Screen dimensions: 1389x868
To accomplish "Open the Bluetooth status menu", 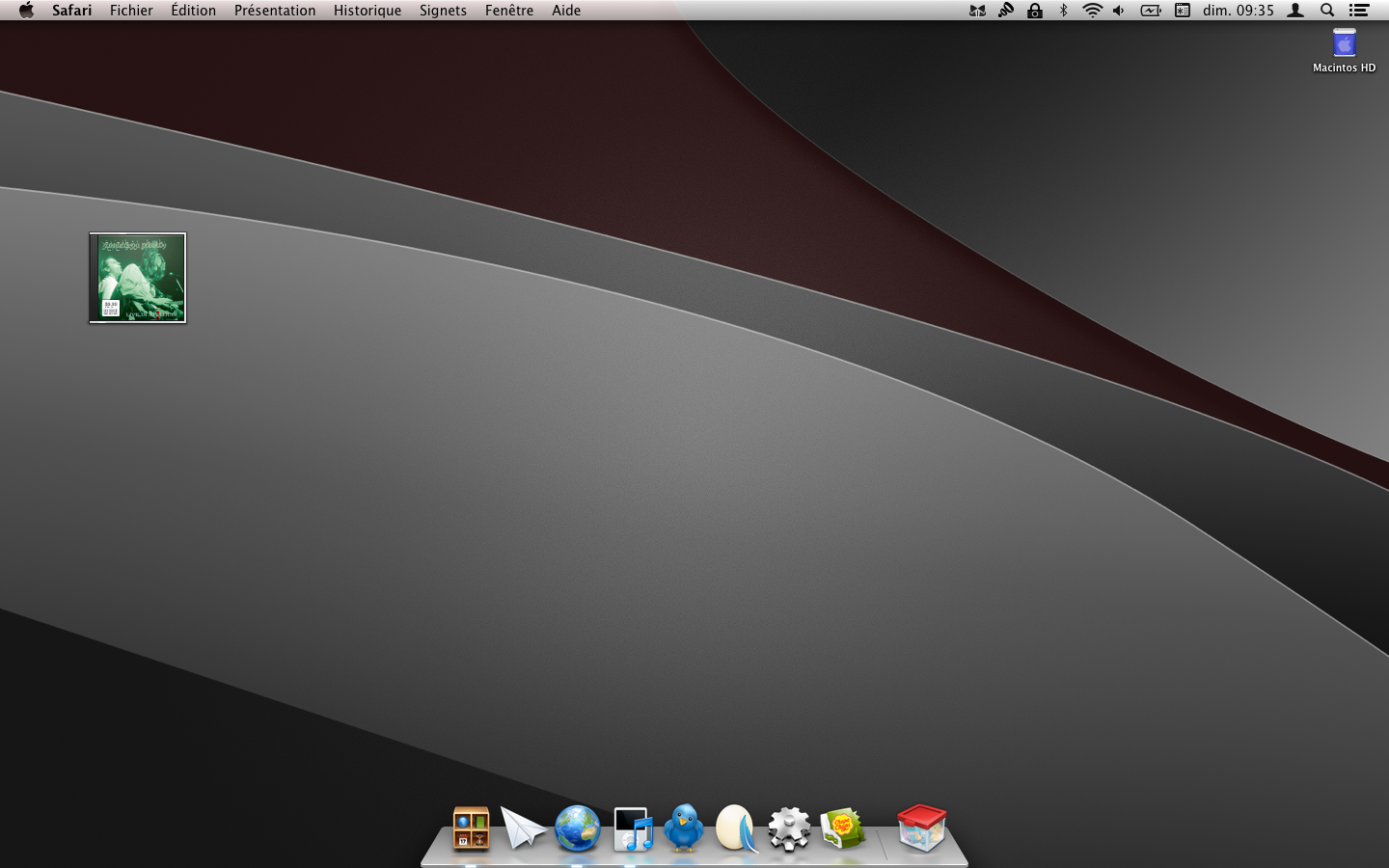I will (1064, 11).
